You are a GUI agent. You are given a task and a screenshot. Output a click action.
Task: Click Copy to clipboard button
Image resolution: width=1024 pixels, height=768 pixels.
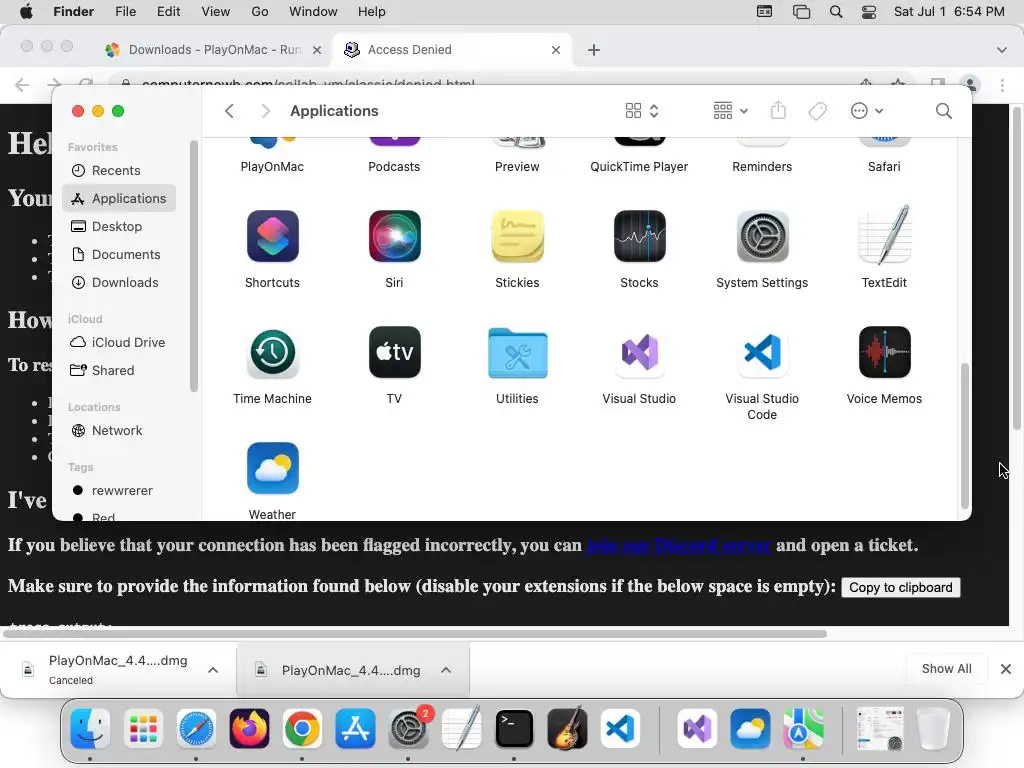click(901, 587)
